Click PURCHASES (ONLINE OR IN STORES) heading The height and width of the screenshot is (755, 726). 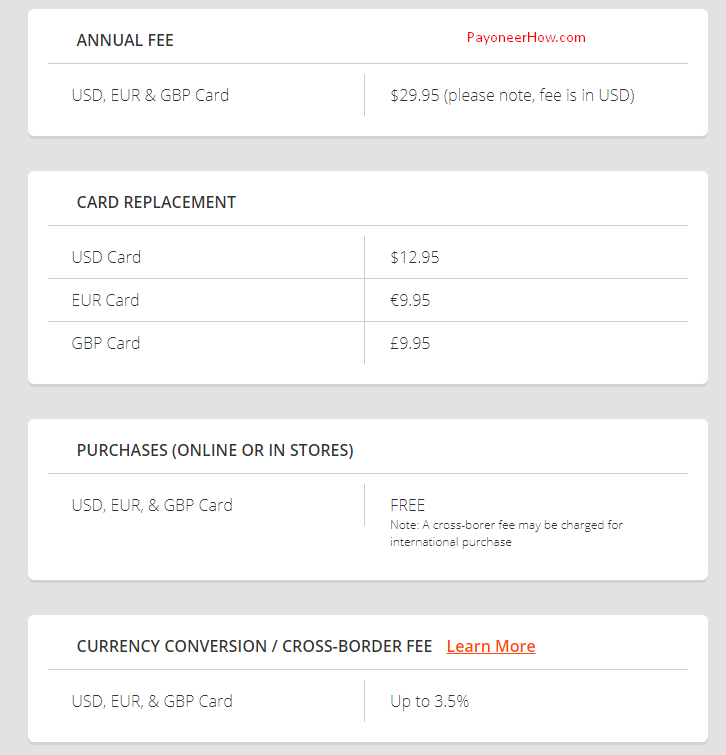click(215, 450)
